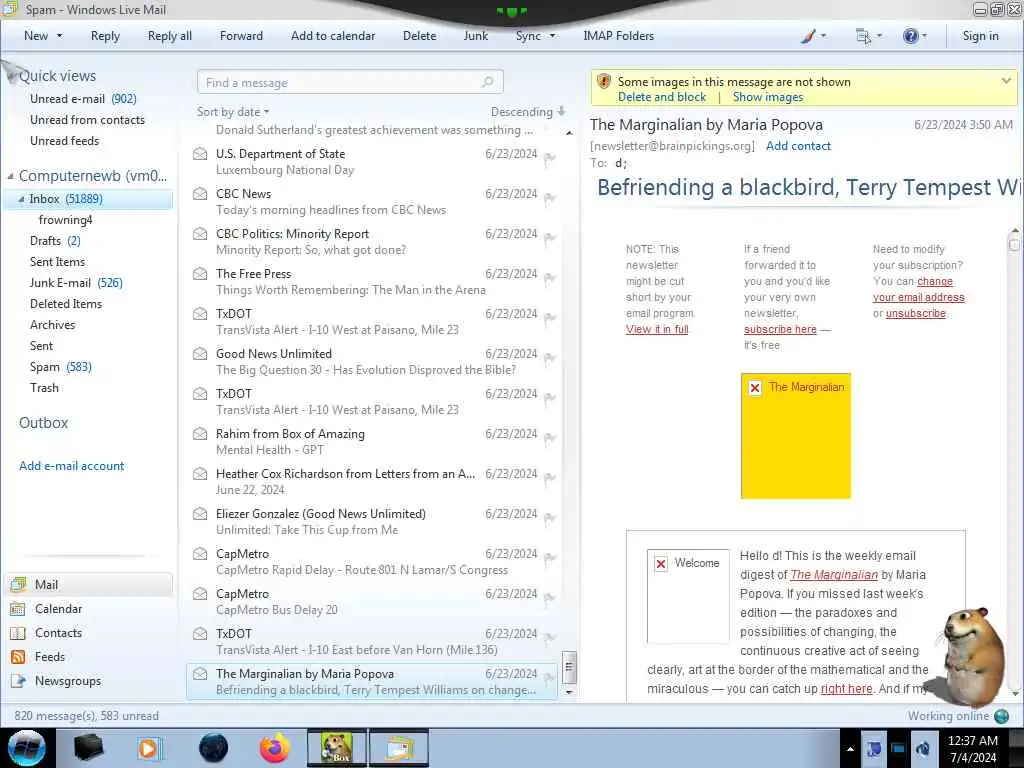1024x768 pixels.
Task: Click the Sign in button
Action: pyautogui.click(x=980, y=36)
